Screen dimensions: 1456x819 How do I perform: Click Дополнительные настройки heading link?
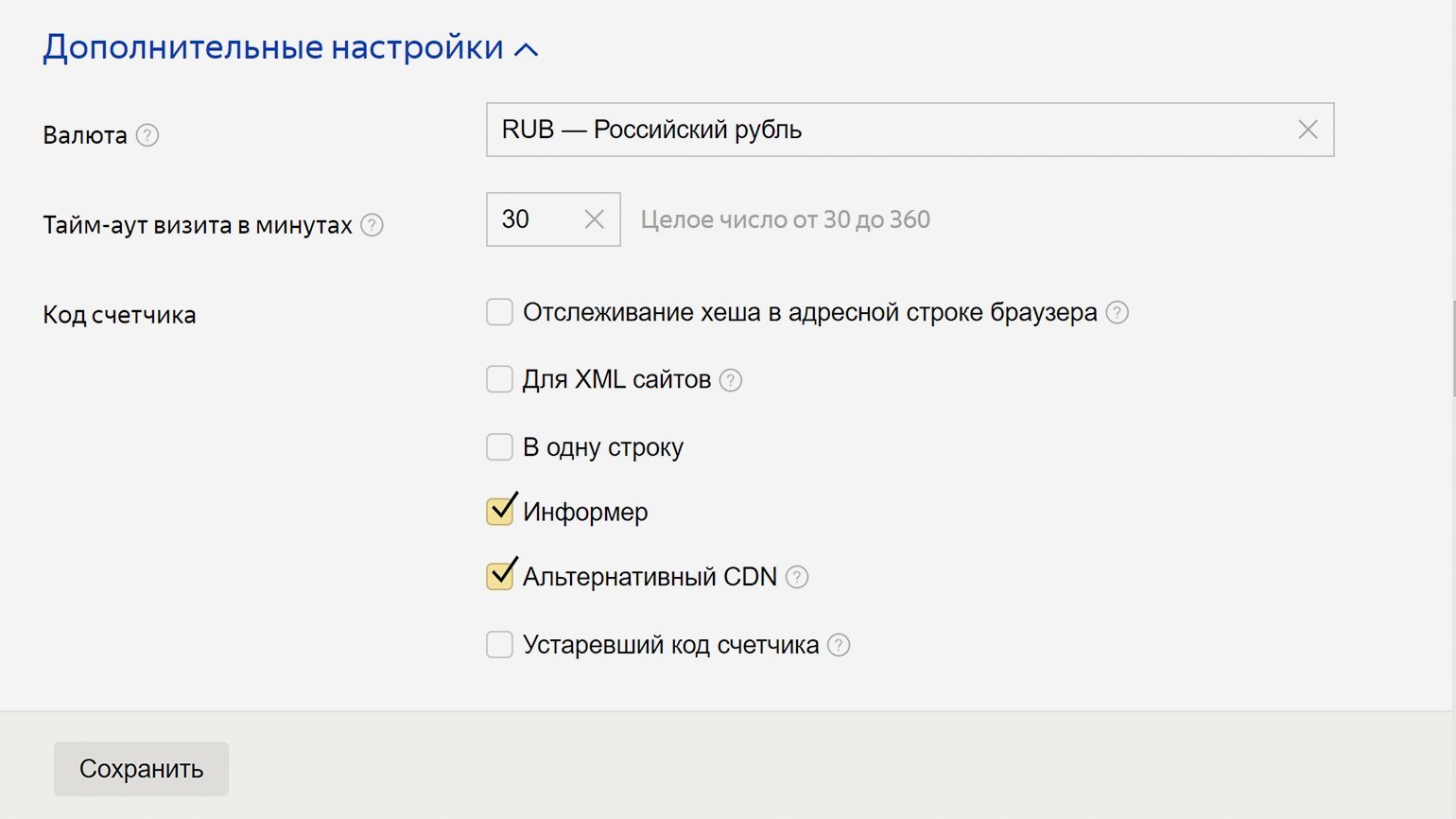click(x=273, y=47)
